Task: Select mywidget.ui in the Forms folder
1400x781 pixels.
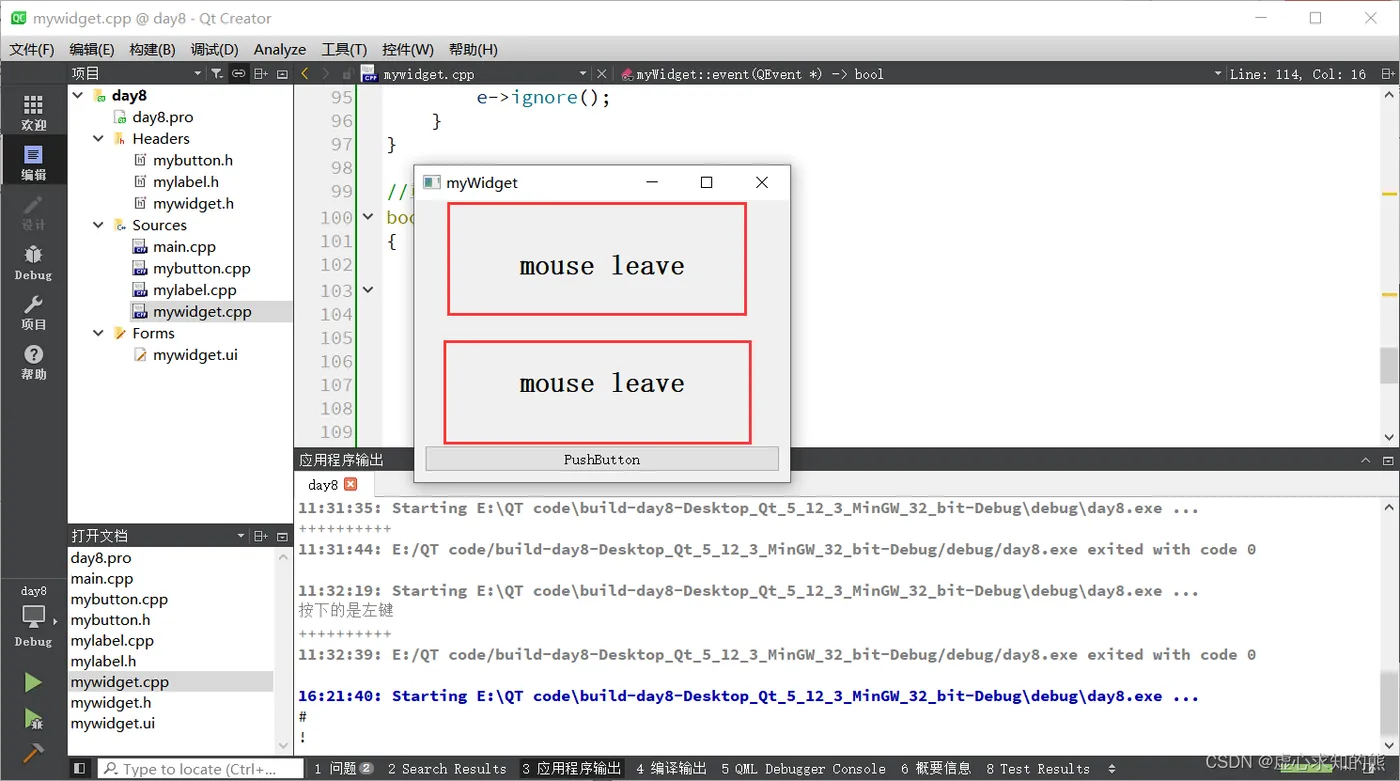Action: click(x=195, y=355)
